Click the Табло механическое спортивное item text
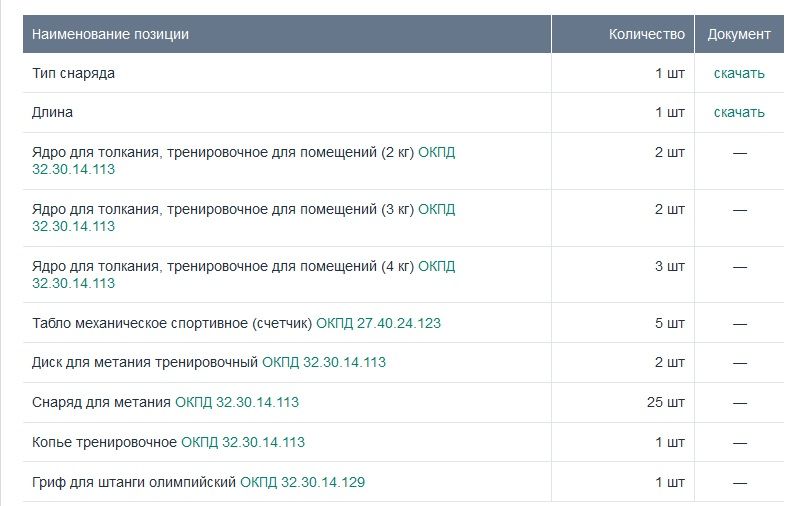Viewport: 806px width, 506px height. [172, 324]
